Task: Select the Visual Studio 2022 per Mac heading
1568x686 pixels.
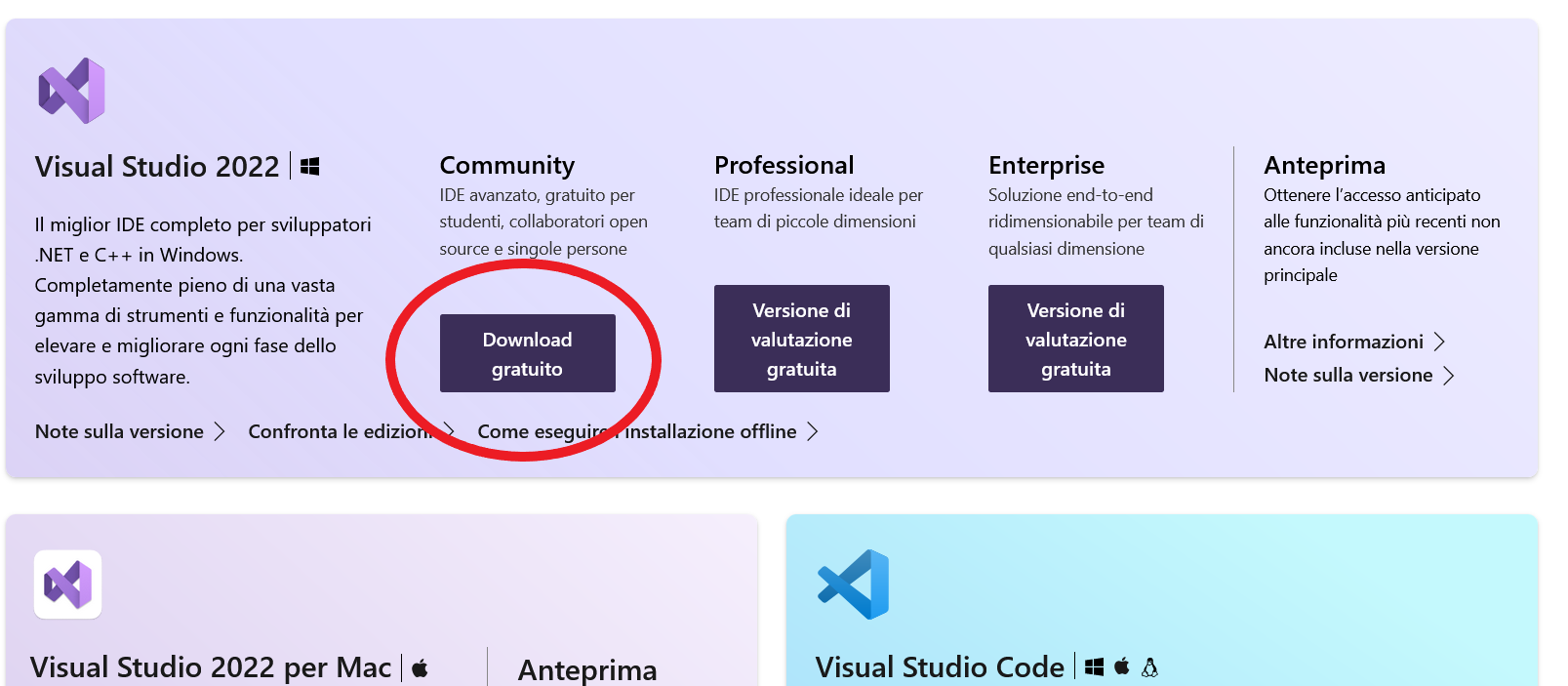Action: [x=211, y=667]
